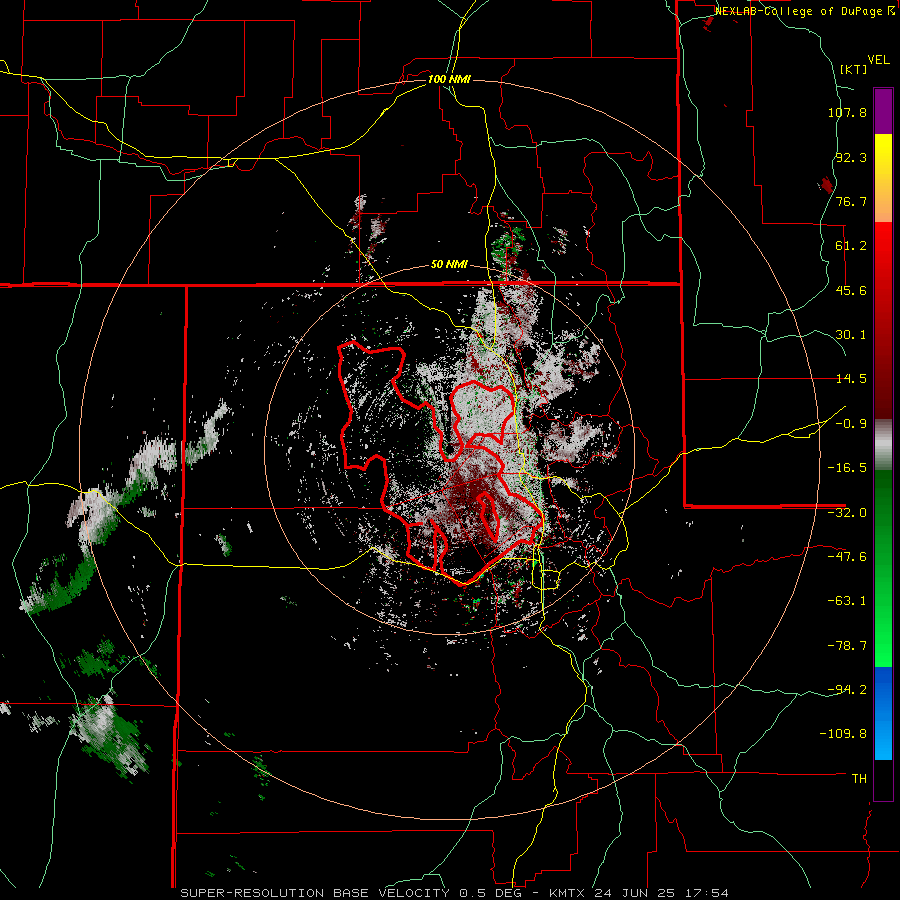The width and height of the screenshot is (900, 900).
Task: Click the -109.8 scale value
Action: coord(844,734)
